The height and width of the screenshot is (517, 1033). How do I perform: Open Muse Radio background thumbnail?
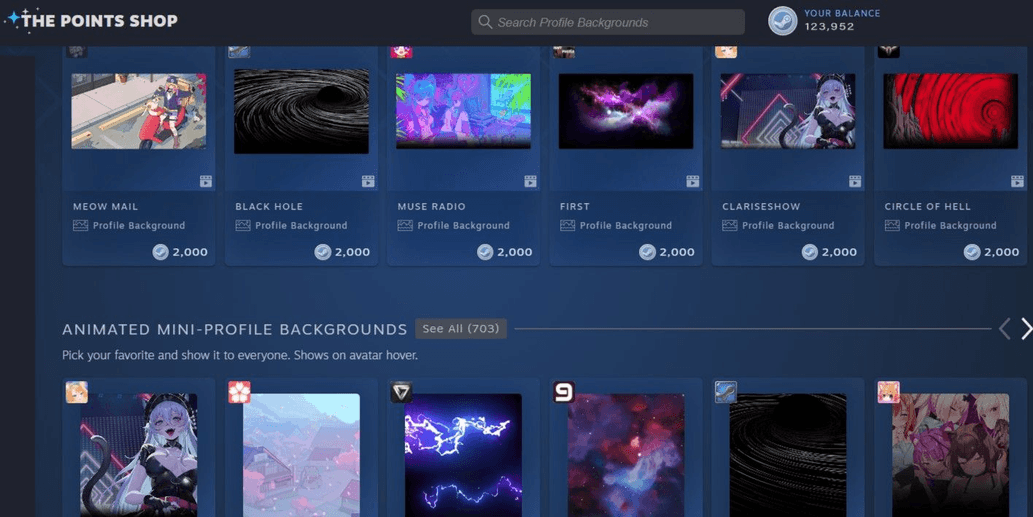[463, 111]
